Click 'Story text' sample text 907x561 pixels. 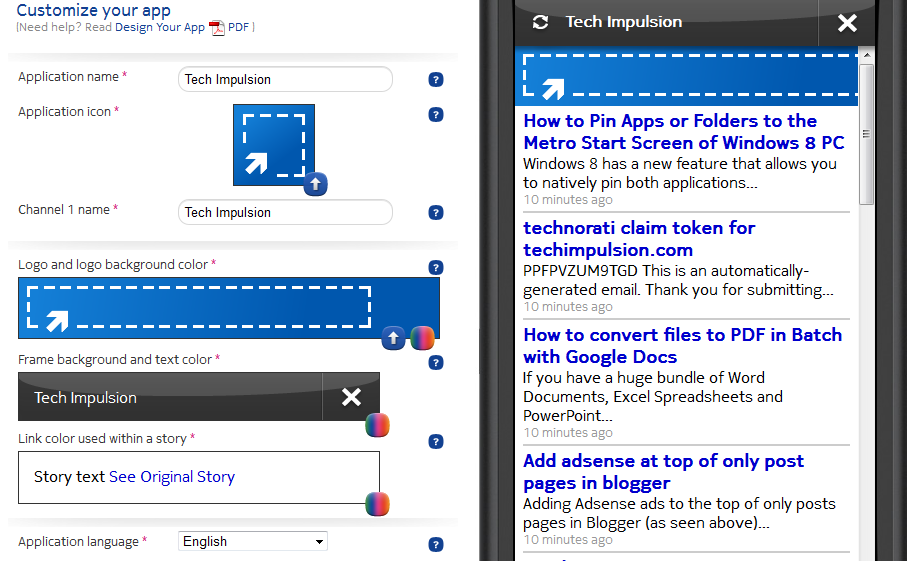[69, 477]
